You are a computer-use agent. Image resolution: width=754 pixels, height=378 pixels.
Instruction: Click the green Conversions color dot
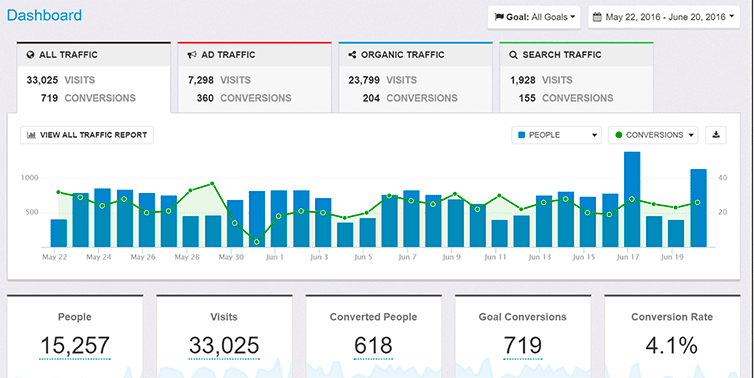(x=618, y=135)
